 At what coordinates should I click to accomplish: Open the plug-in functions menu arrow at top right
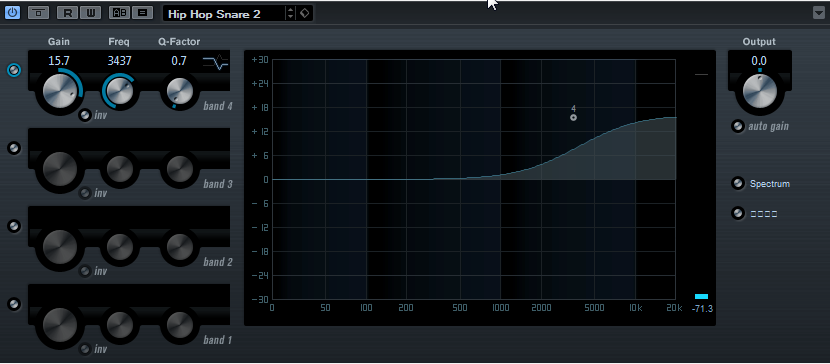pos(818,13)
